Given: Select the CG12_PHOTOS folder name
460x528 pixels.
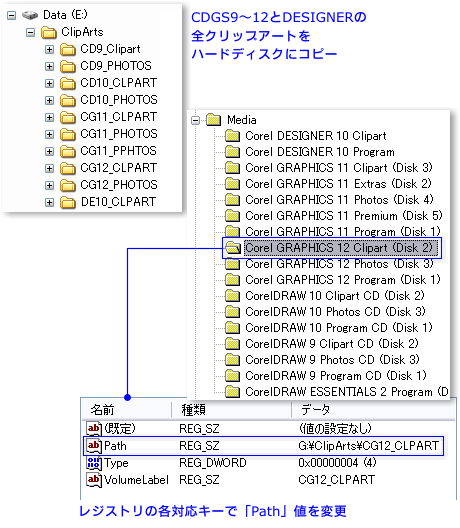Looking at the screenshot, I should (119, 185).
